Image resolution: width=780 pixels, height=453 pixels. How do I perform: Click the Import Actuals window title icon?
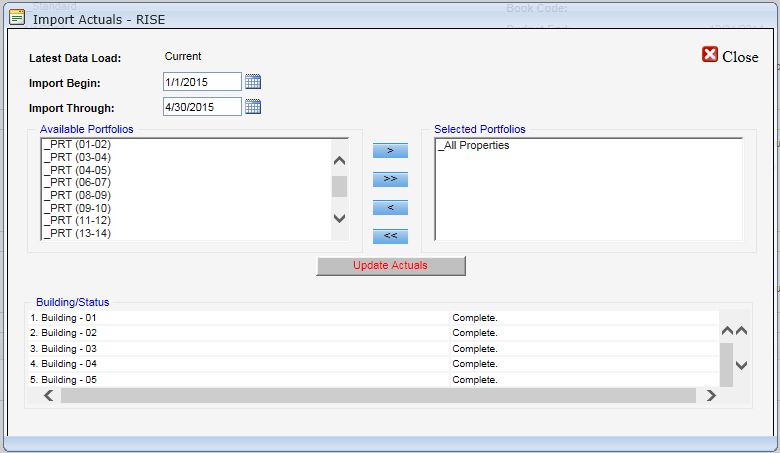17,17
